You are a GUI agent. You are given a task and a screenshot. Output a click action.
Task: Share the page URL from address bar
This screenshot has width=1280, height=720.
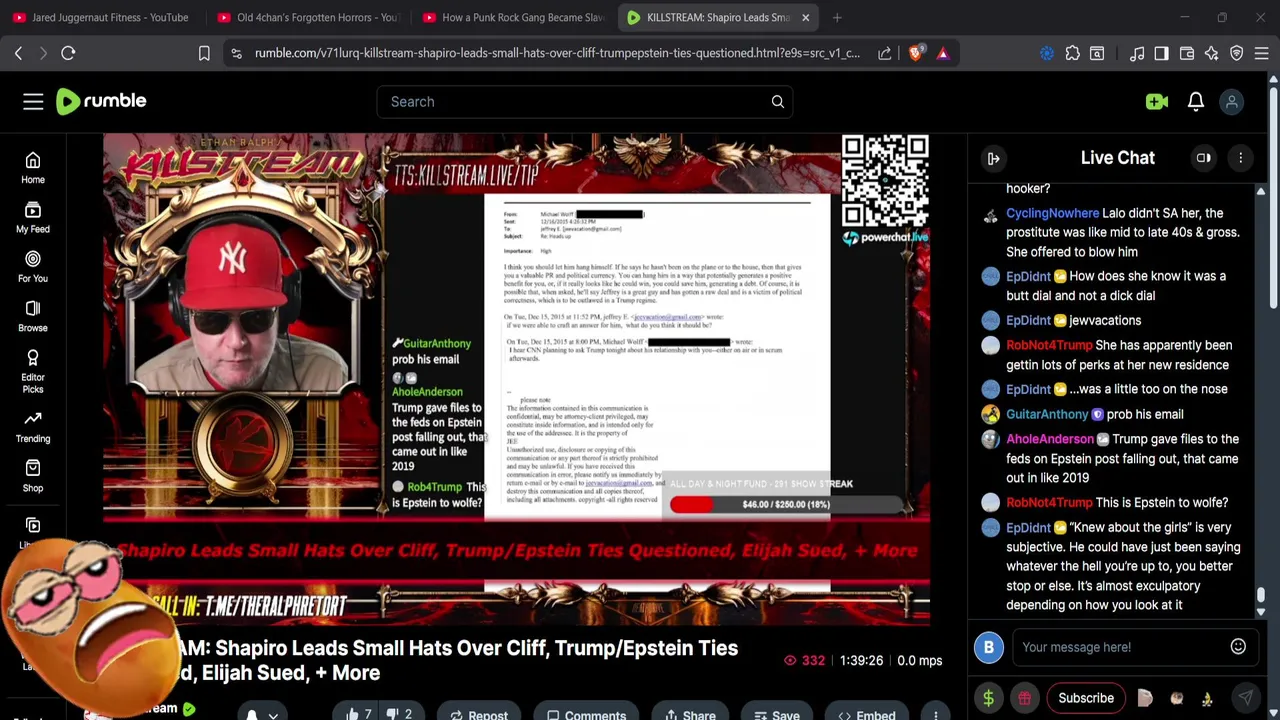pyautogui.click(x=885, y=53)
